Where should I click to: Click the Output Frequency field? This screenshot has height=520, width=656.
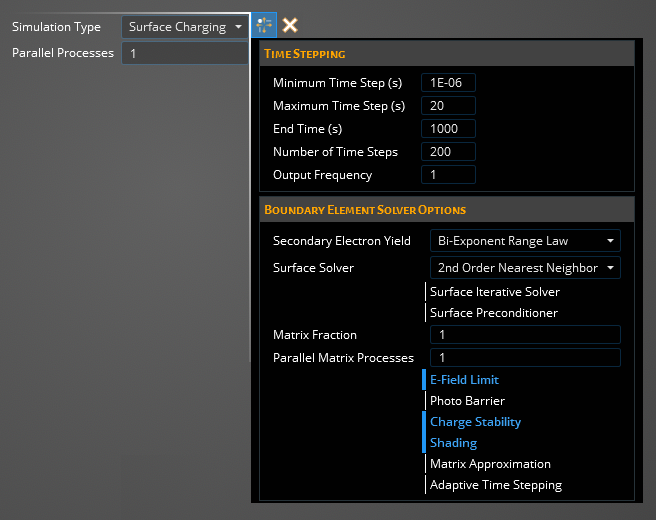(448, 174)
